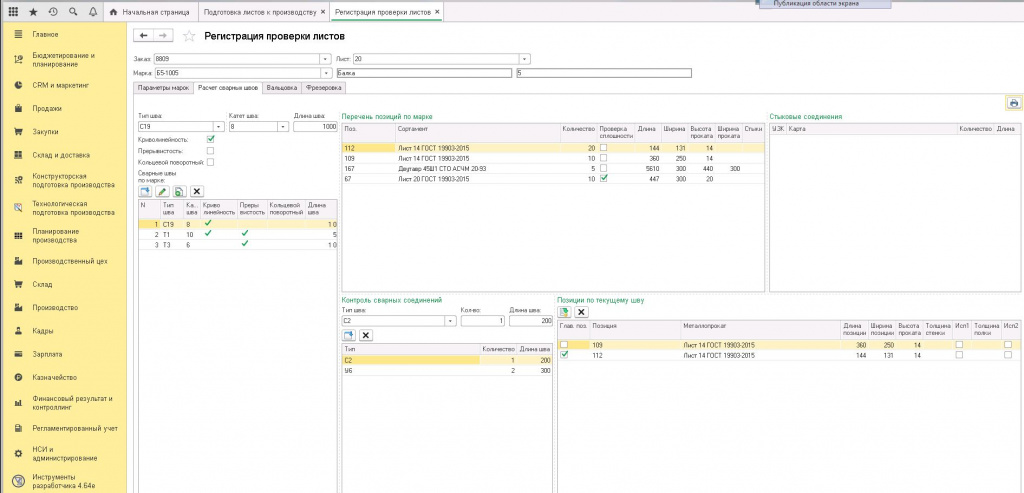This screenshot has width=1024, height=493.
Task: Open Катет шва dropdown
Action: (283, 127)
